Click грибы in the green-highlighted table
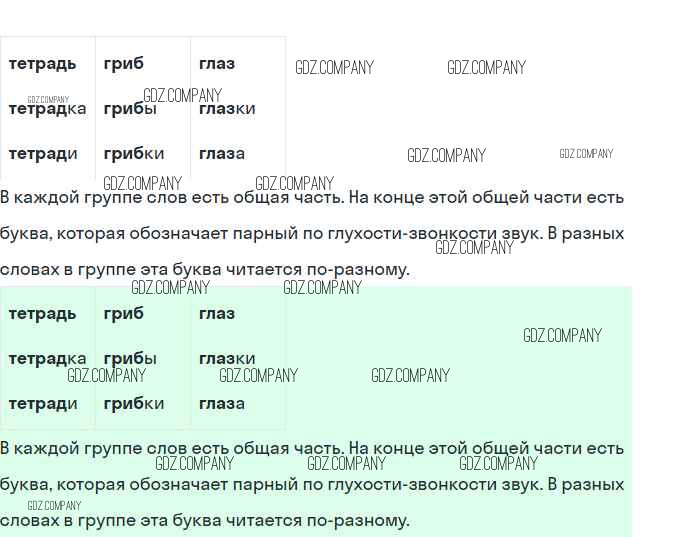This screenshot has width=680, height=537. [130, 359]
